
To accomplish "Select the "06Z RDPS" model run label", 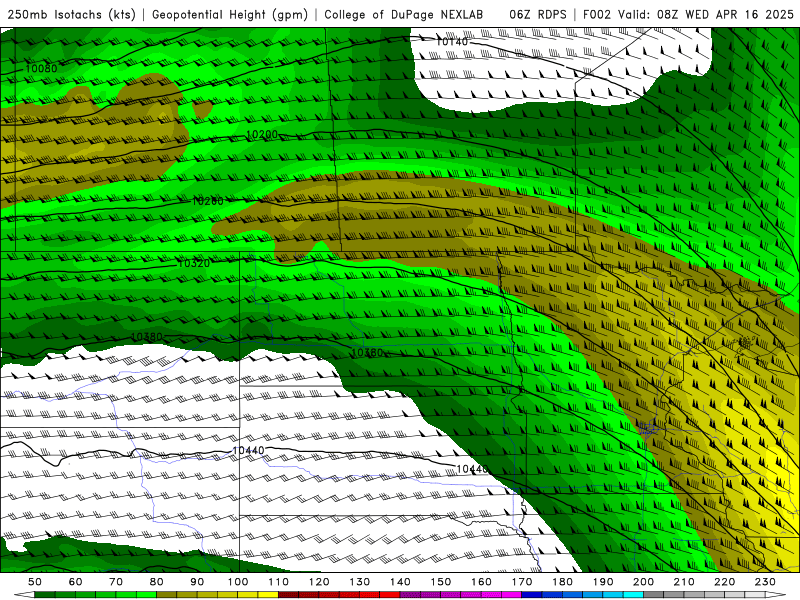I will (538, 15).
